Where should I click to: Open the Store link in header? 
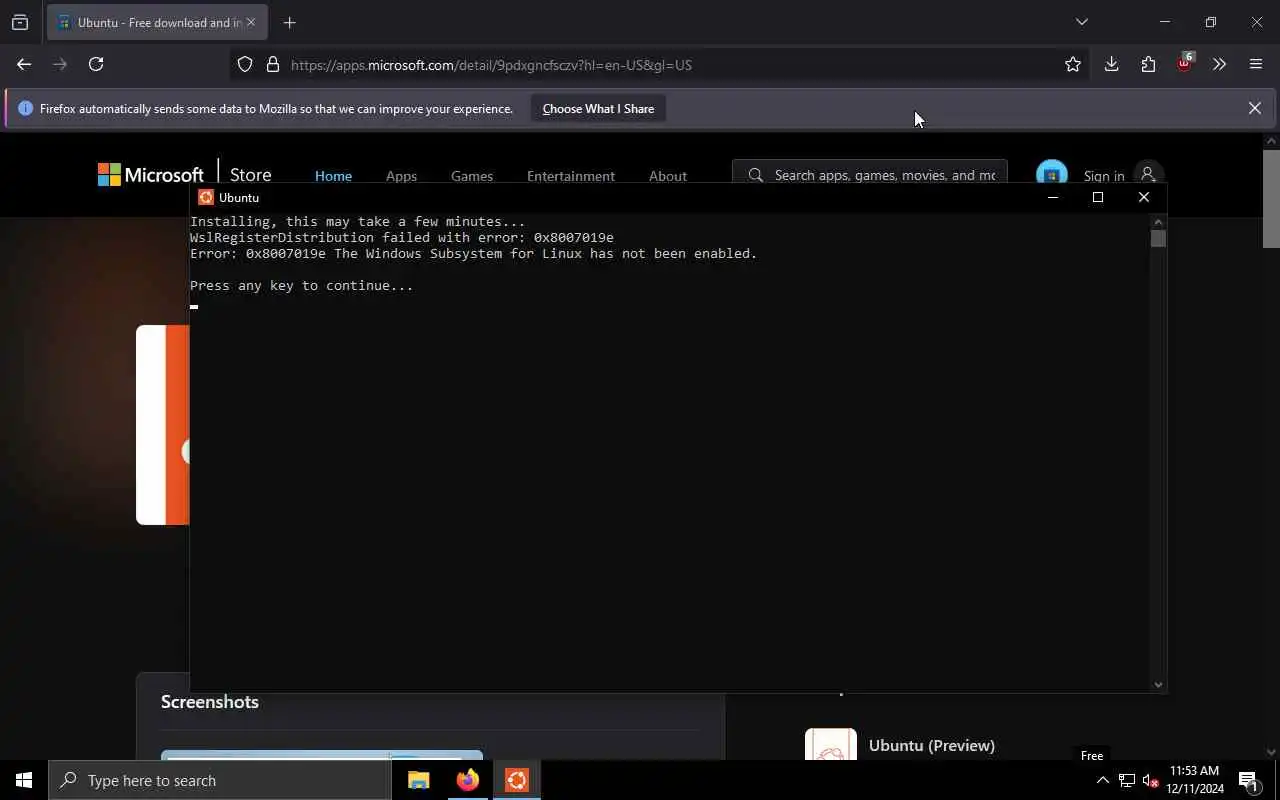tap(250, 175)
